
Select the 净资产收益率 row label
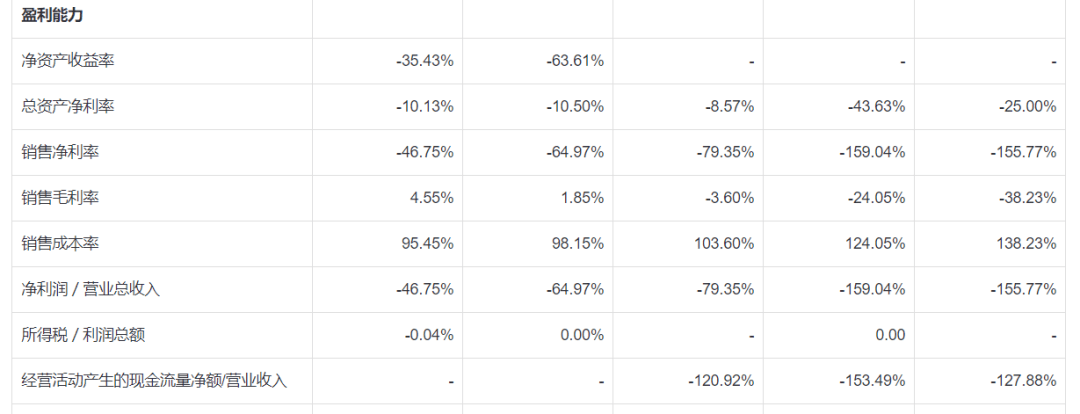[x=68, y=61]
